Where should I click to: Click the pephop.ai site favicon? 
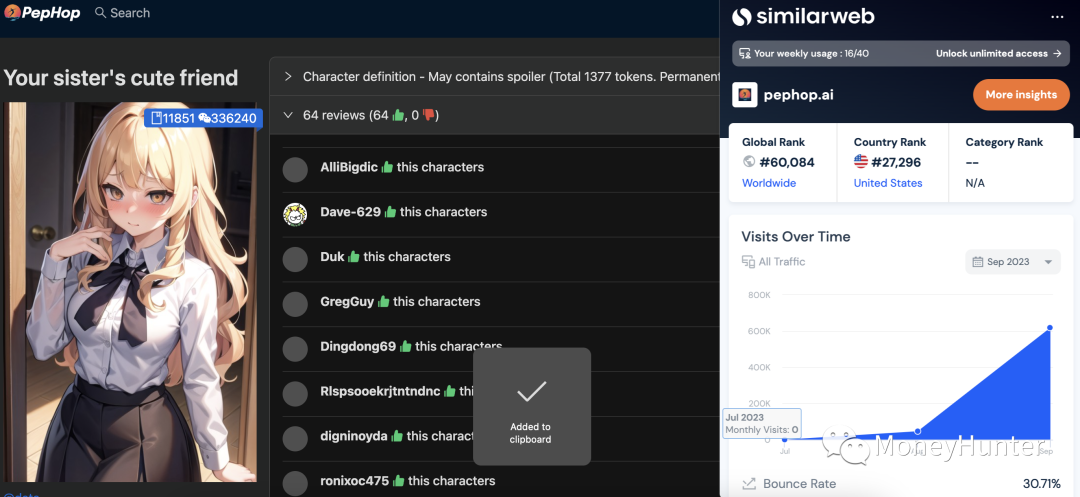[745, 95]
